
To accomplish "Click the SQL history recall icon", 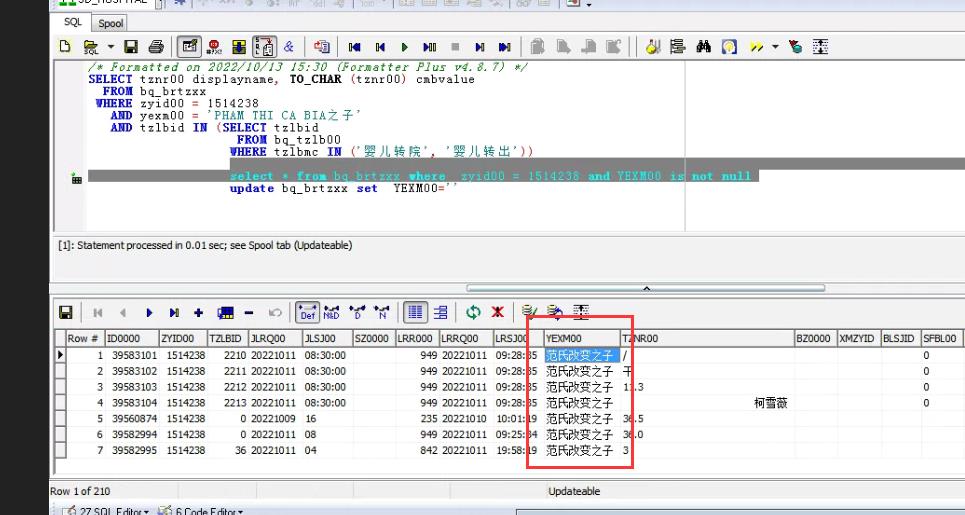I will [321, 47].
